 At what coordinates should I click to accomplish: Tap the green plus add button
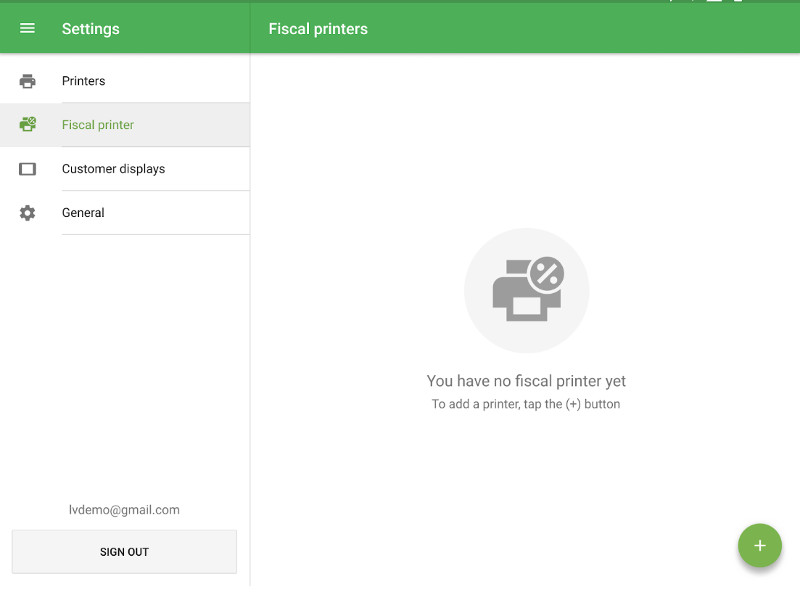point(760,546)
